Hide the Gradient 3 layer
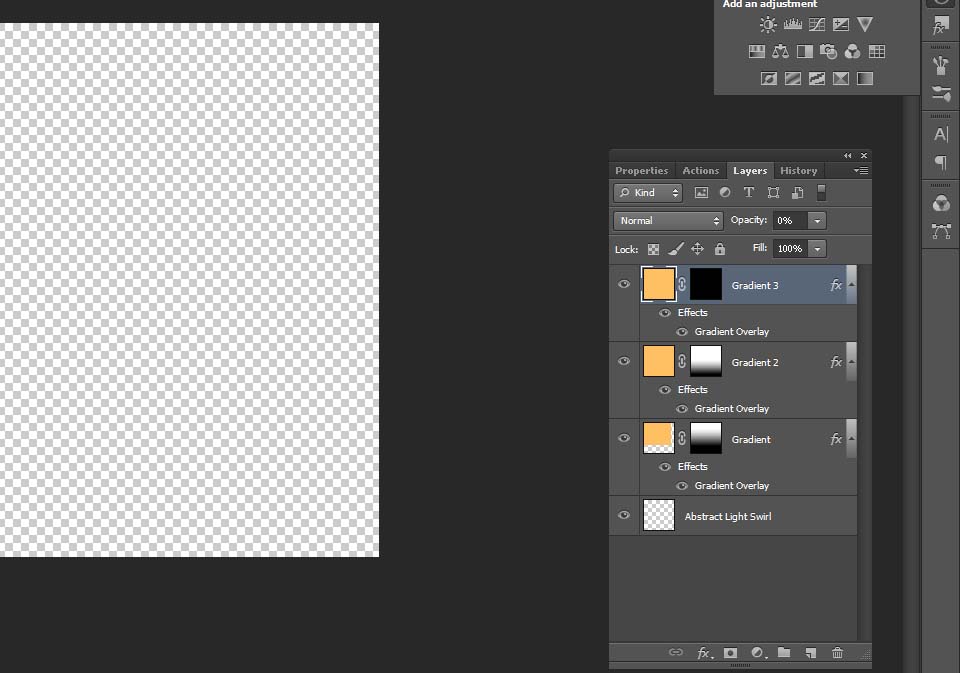The image size is (960, 673). coord(624,285)
